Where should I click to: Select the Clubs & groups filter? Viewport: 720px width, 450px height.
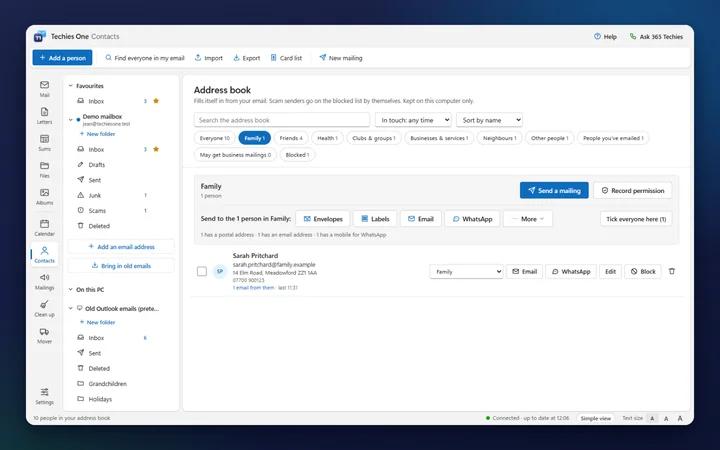point(374,138)
